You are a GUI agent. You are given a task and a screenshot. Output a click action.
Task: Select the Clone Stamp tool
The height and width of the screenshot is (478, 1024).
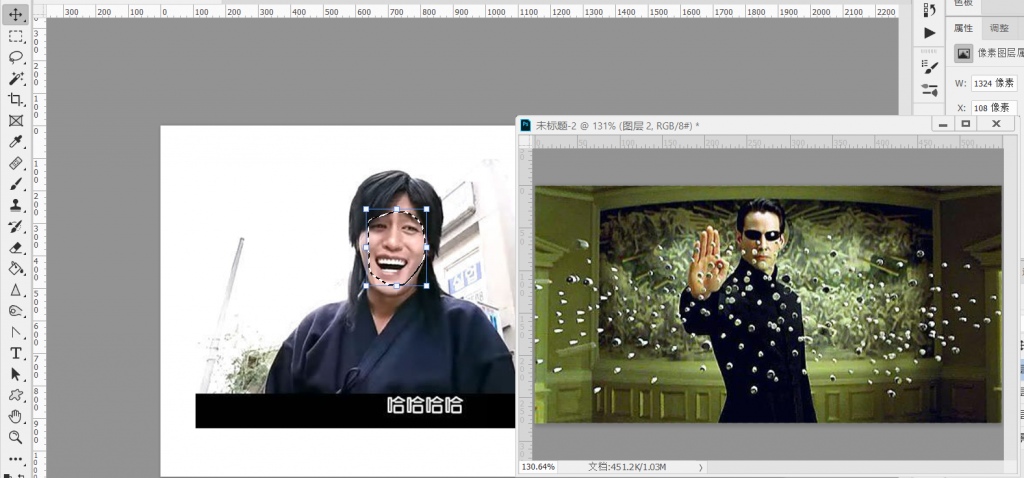pos(16,205)
